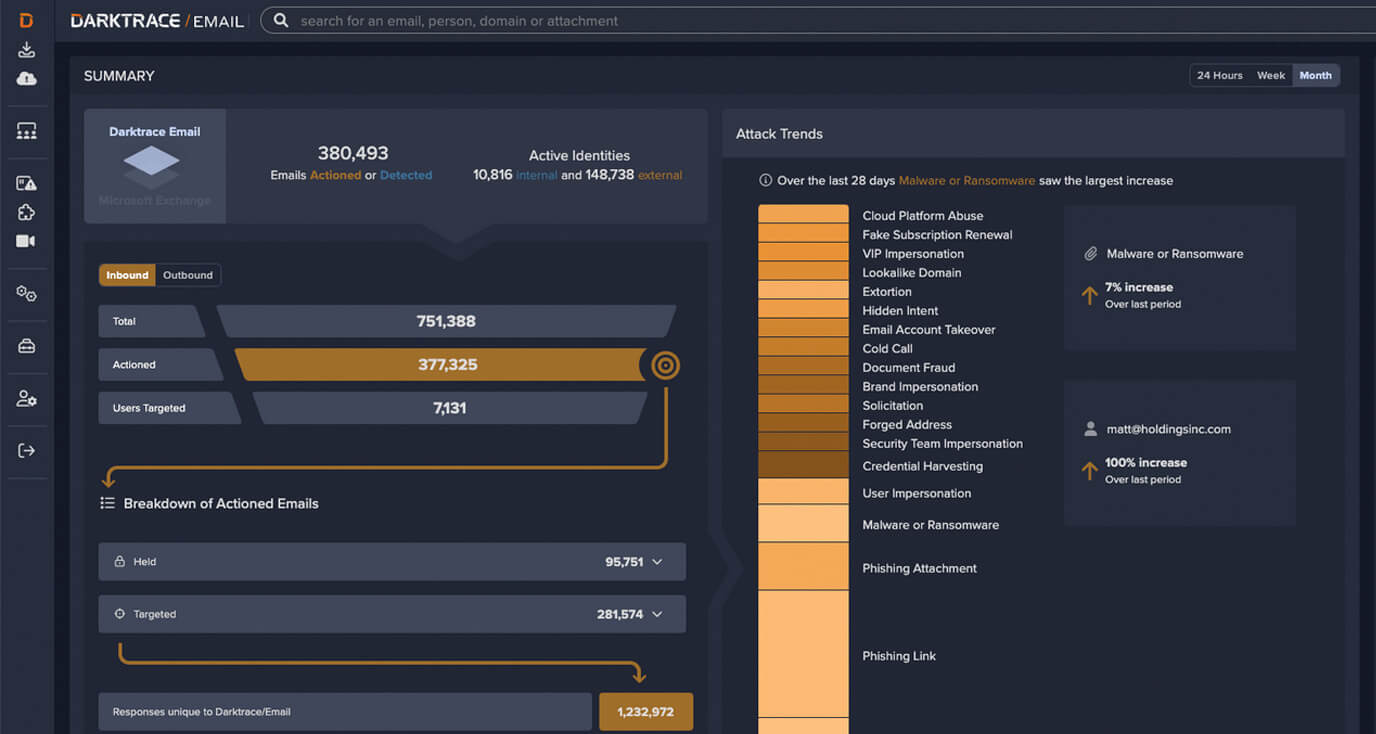
Task: Click the Phishing Link color segment
Action: tap(803, 654)
